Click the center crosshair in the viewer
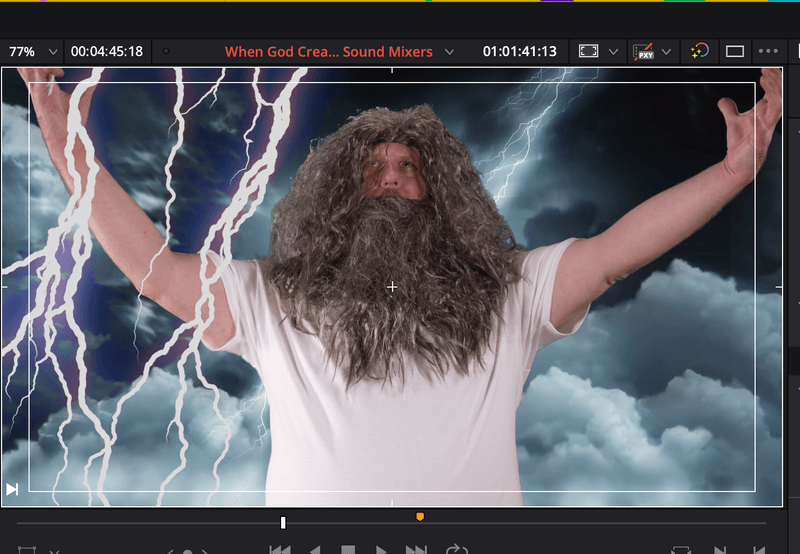The image size is (800, 554). 392,287
